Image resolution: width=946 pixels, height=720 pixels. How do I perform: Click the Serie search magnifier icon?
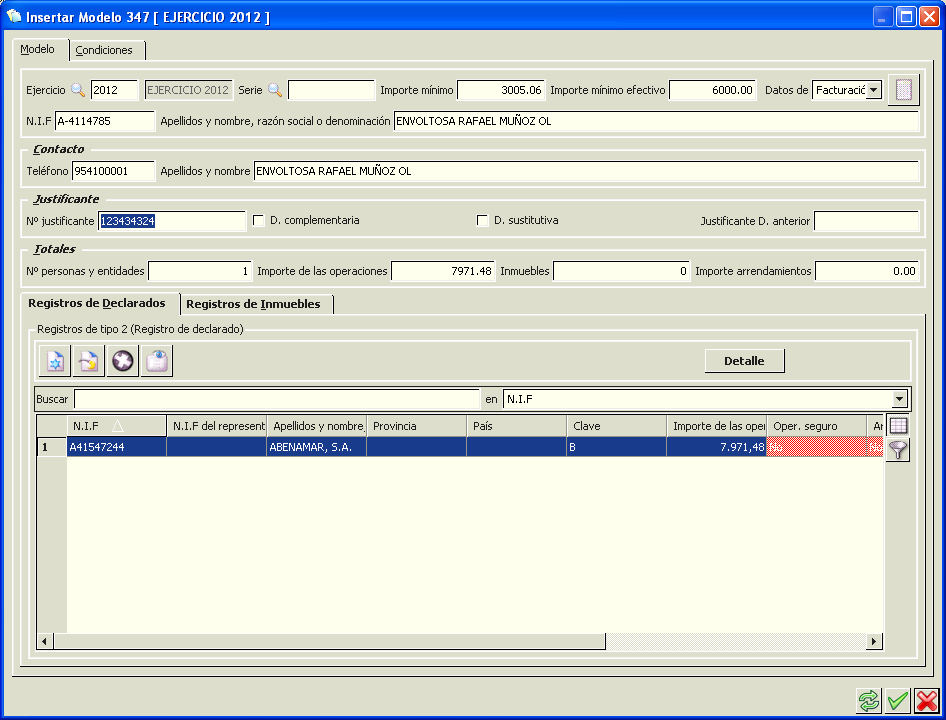(x=275, y=90)
